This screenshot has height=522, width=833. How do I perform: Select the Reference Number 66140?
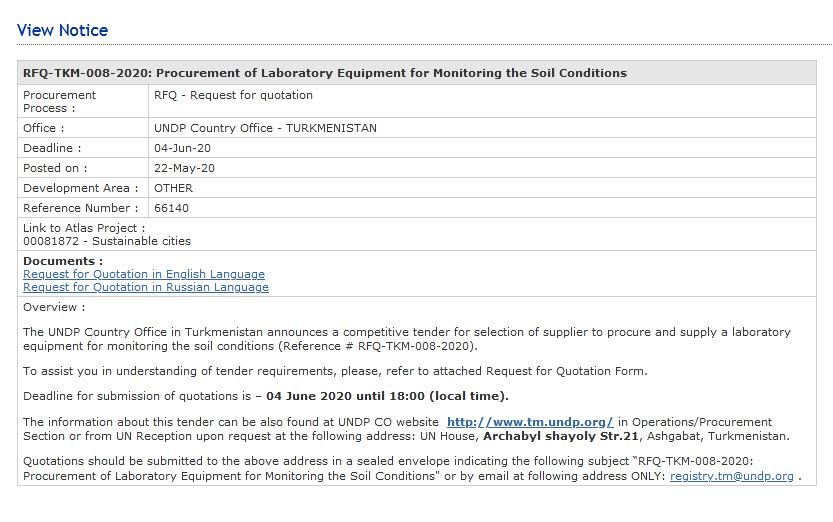click(x=171, y=208)
